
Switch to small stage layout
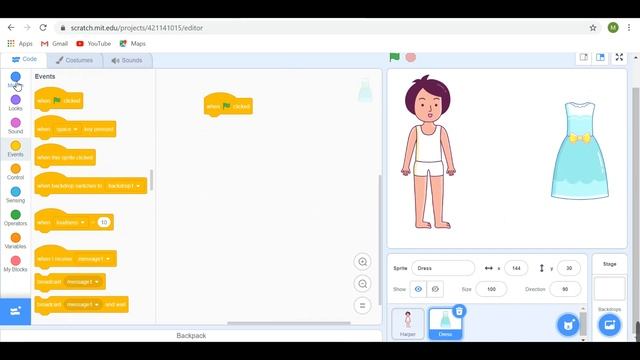584,57
